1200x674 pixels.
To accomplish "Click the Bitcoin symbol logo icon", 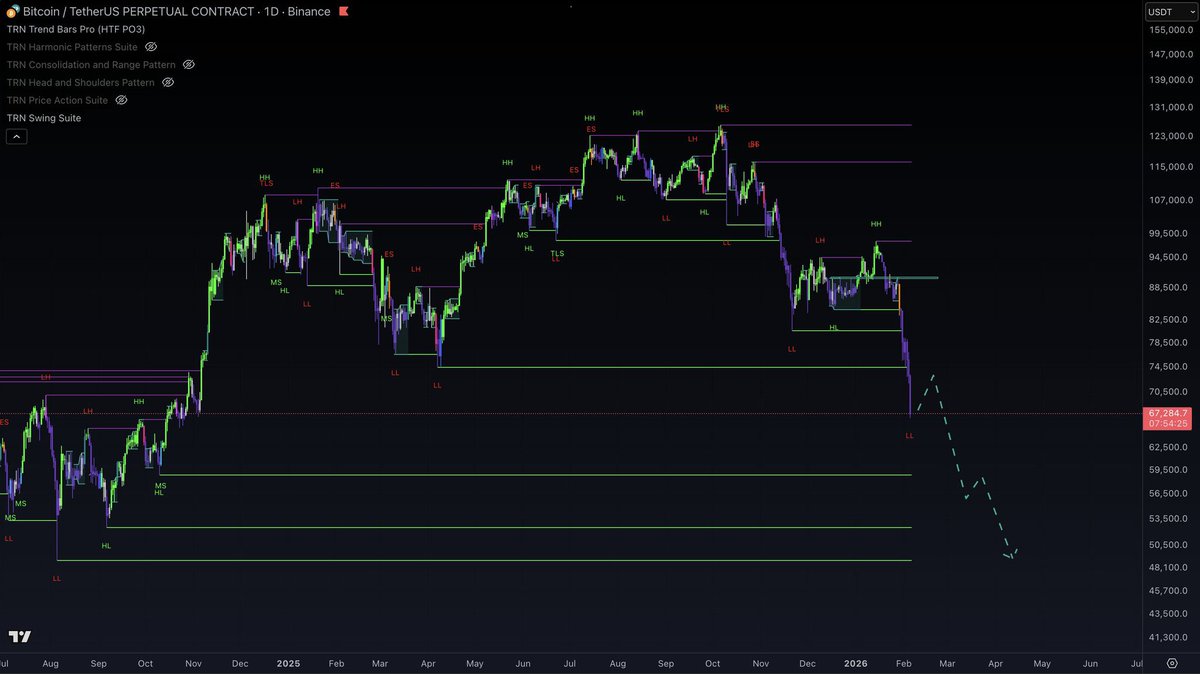I will (x=12, y=12).
